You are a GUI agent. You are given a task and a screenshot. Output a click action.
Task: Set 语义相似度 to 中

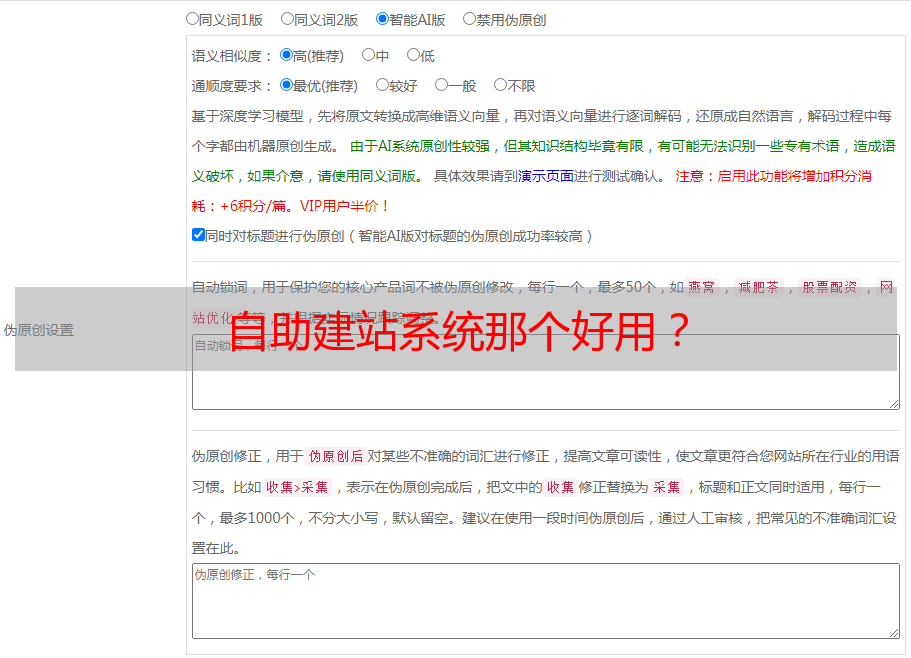(x=368, y=56)
